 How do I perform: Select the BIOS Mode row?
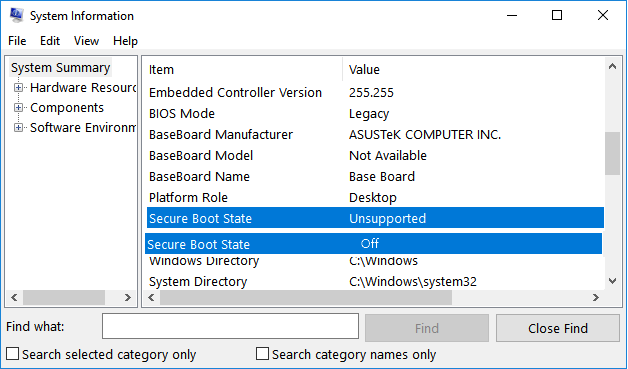click(x=375, y=114)
